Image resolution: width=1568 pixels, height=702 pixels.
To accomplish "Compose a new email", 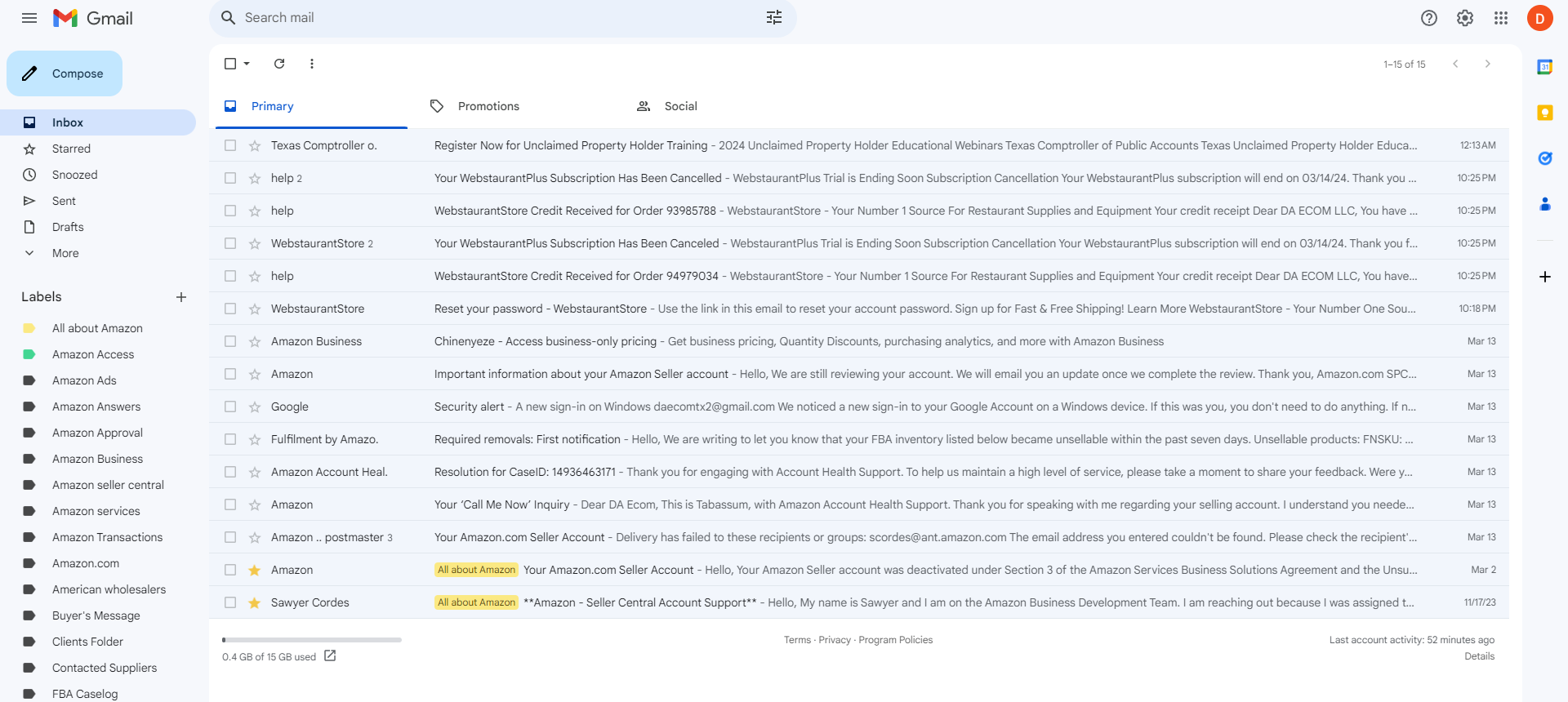I will click(65, 73).
